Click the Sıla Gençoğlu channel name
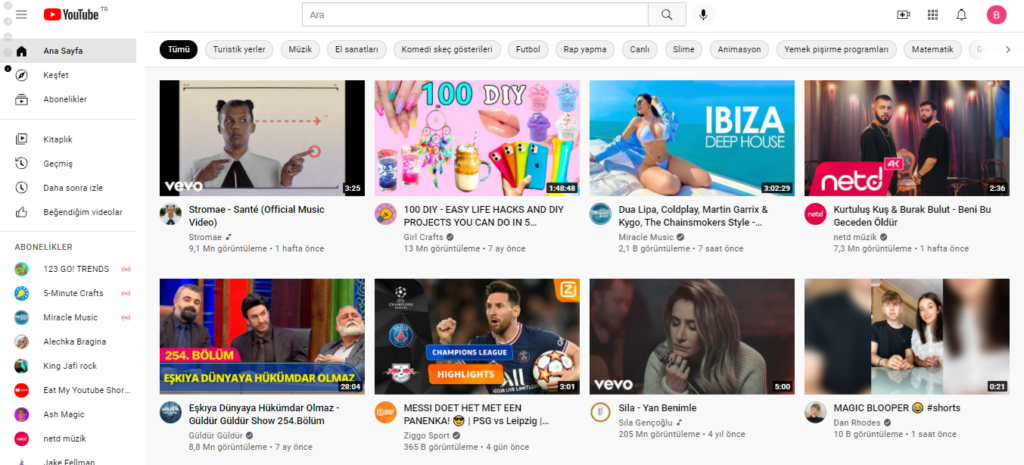The height and width of the screenshot is (465, 1024). coord(646,423)
